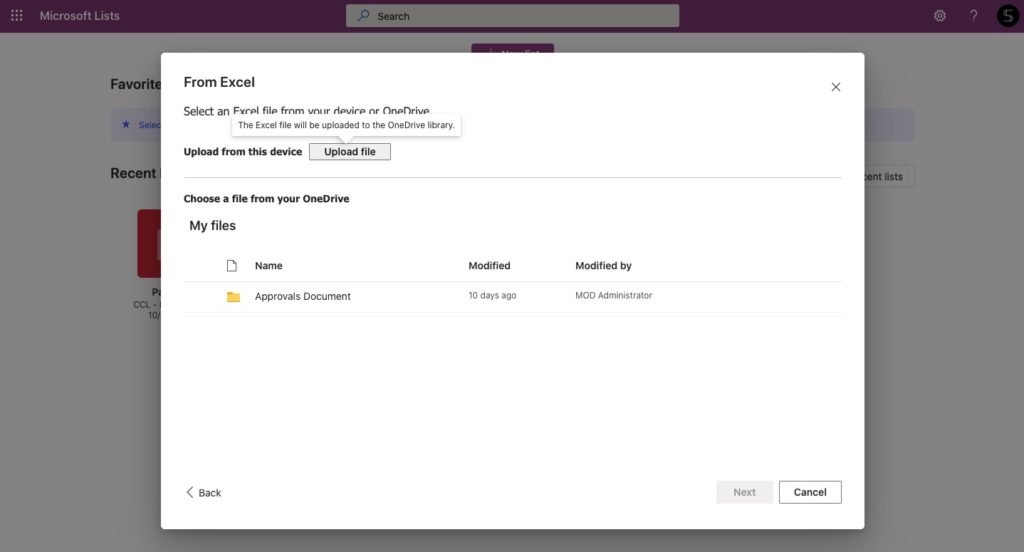Open the settings gear icon

coord(940,16)
